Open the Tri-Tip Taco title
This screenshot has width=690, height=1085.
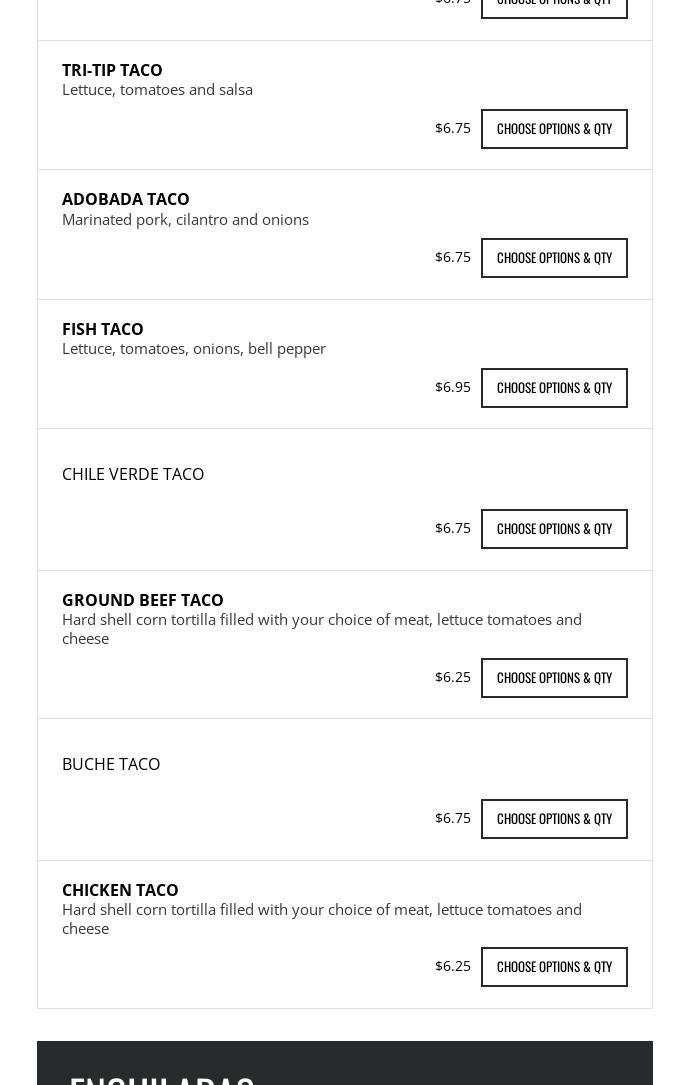pyautogui.click(x=112, y=70)
